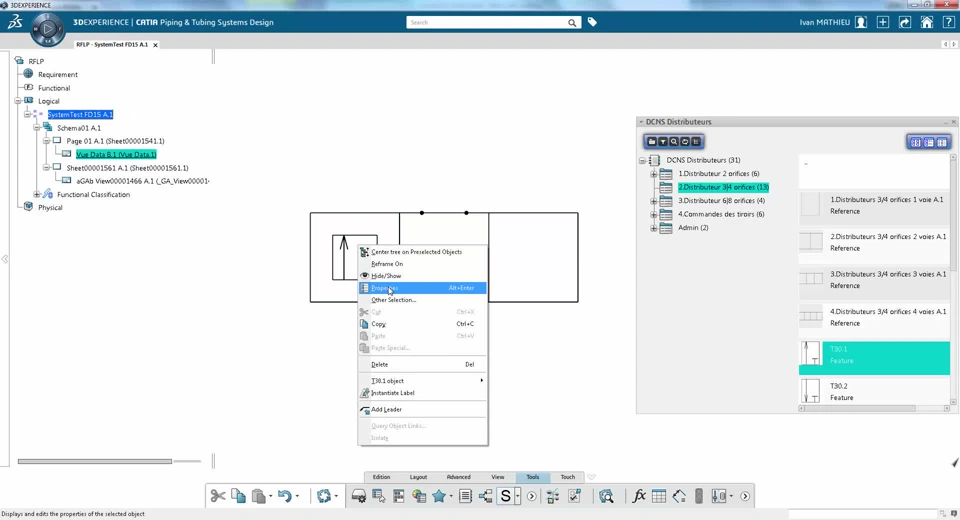Switch DCNS panel to third view mode

pos(942,142)
